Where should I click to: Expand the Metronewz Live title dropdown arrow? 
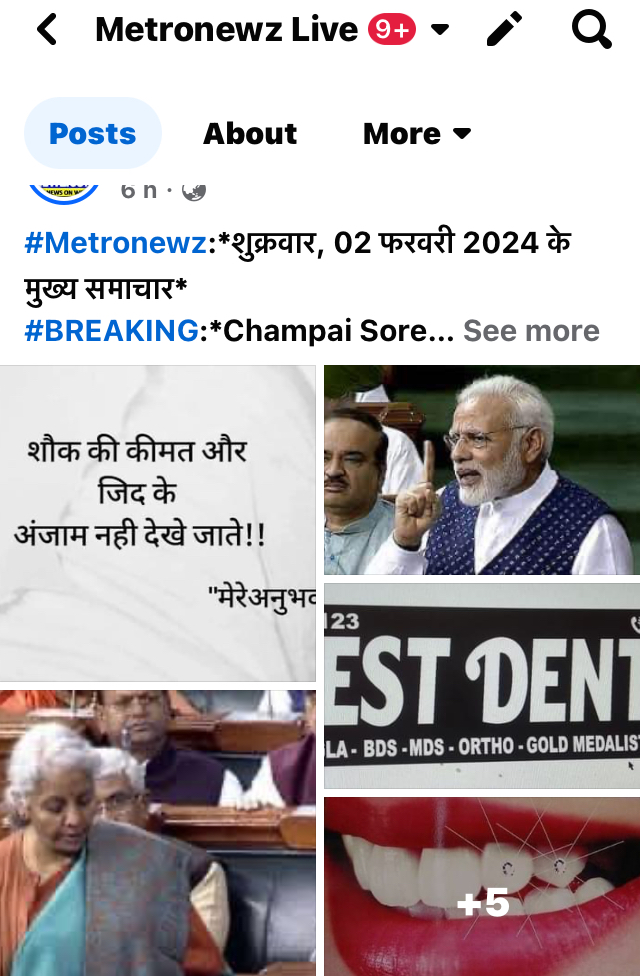pos(440,29)
